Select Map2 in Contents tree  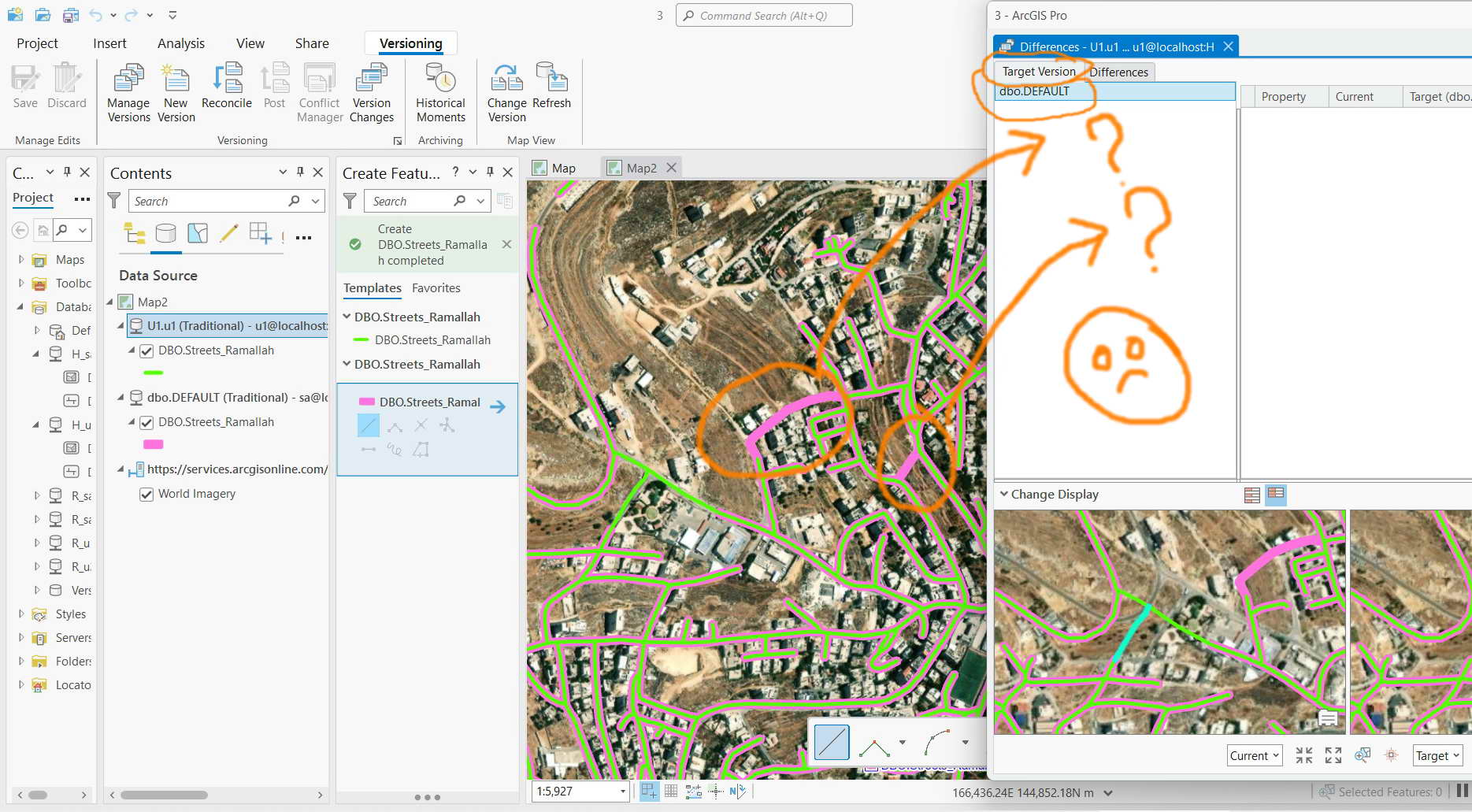[152, 302]
